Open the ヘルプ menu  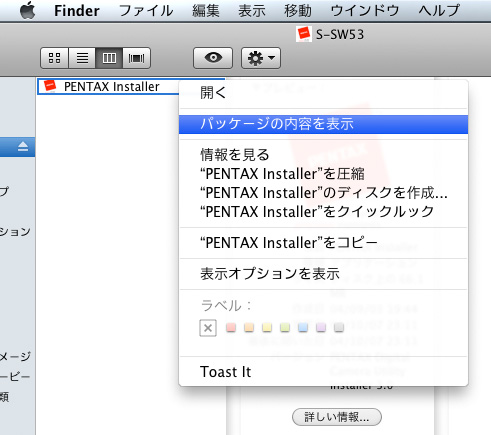click(439, 11)
